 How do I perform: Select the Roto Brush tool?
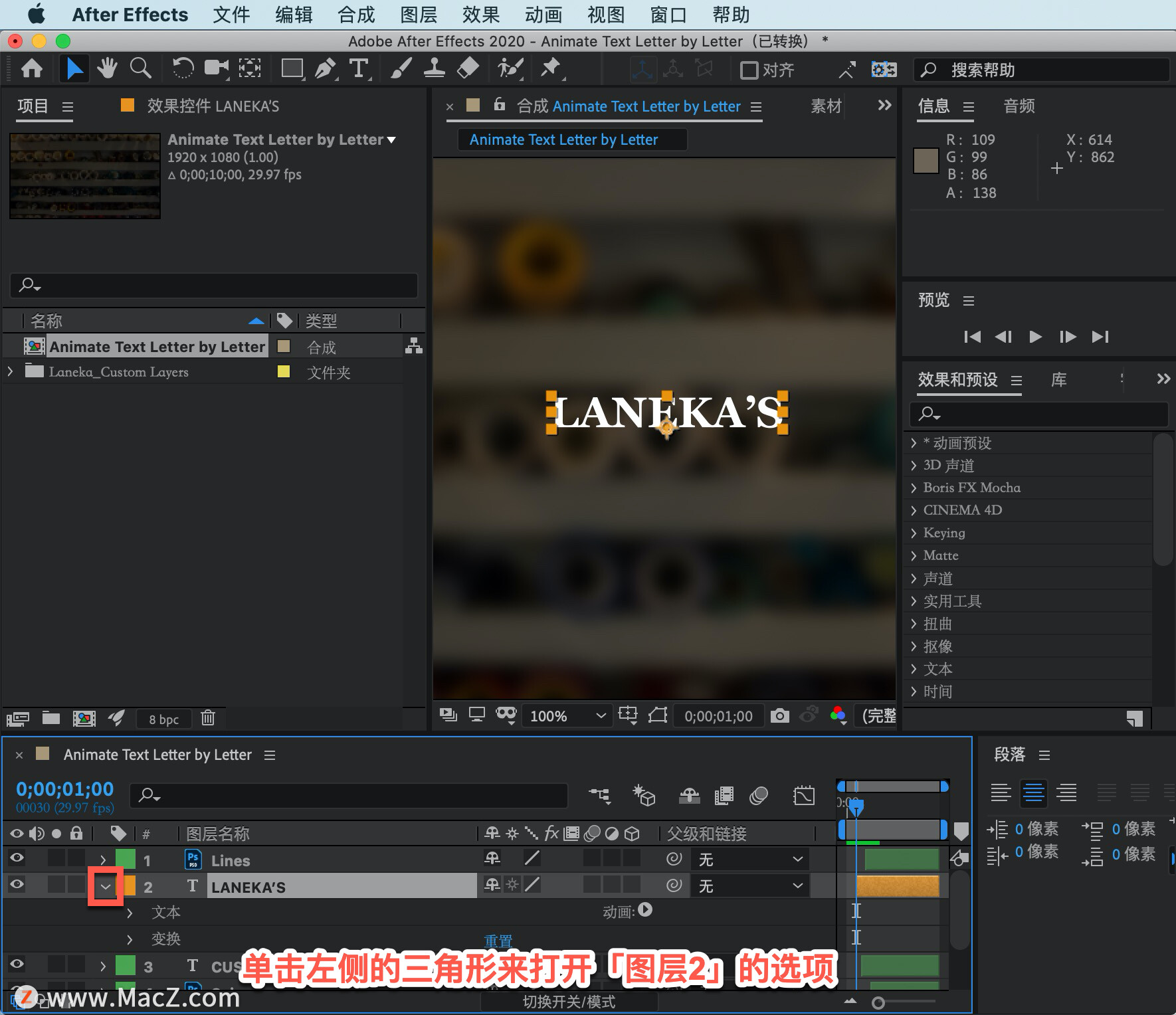pos(510,68)
